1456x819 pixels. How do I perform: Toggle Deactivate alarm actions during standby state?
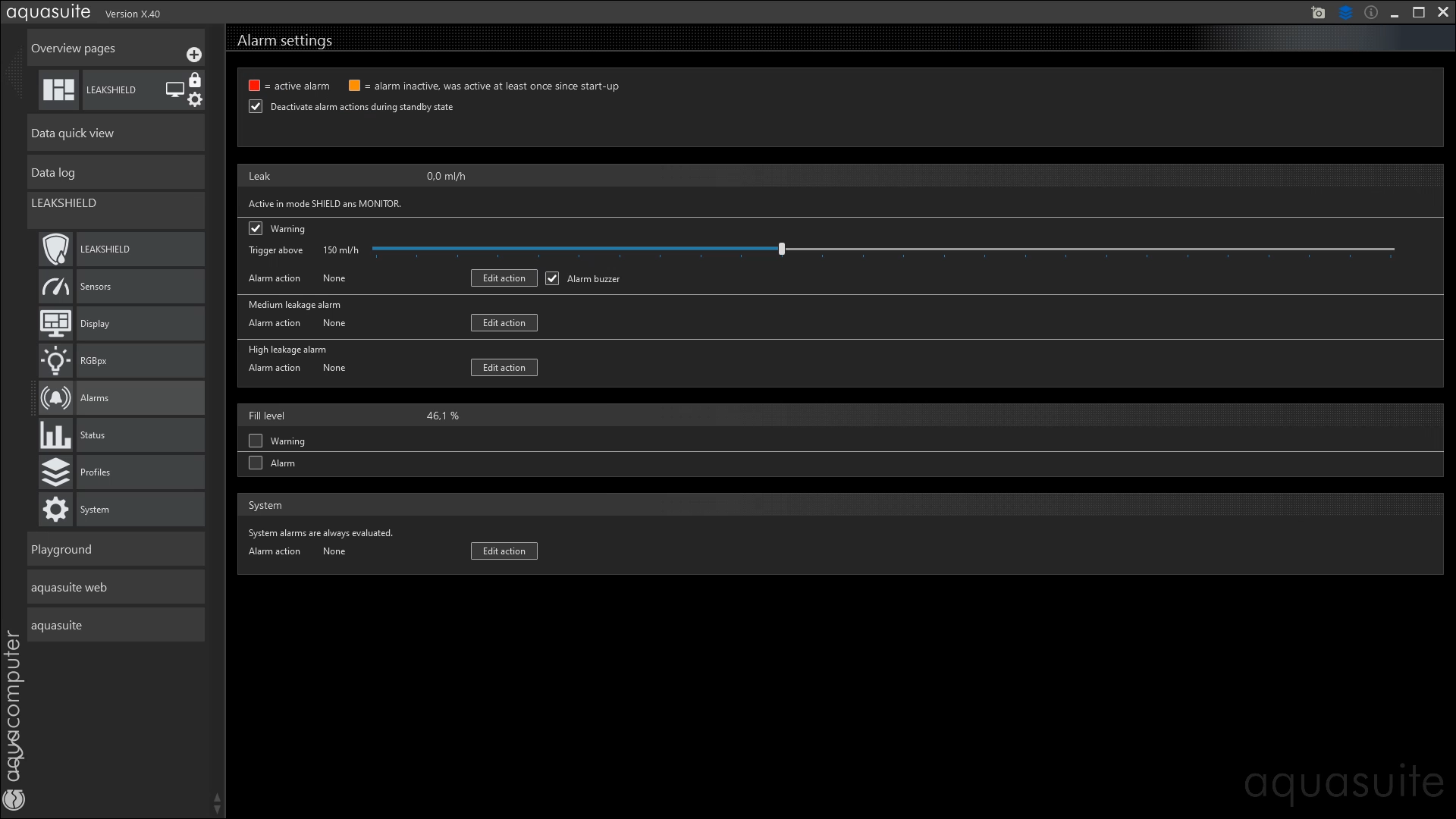coord(256,107)
